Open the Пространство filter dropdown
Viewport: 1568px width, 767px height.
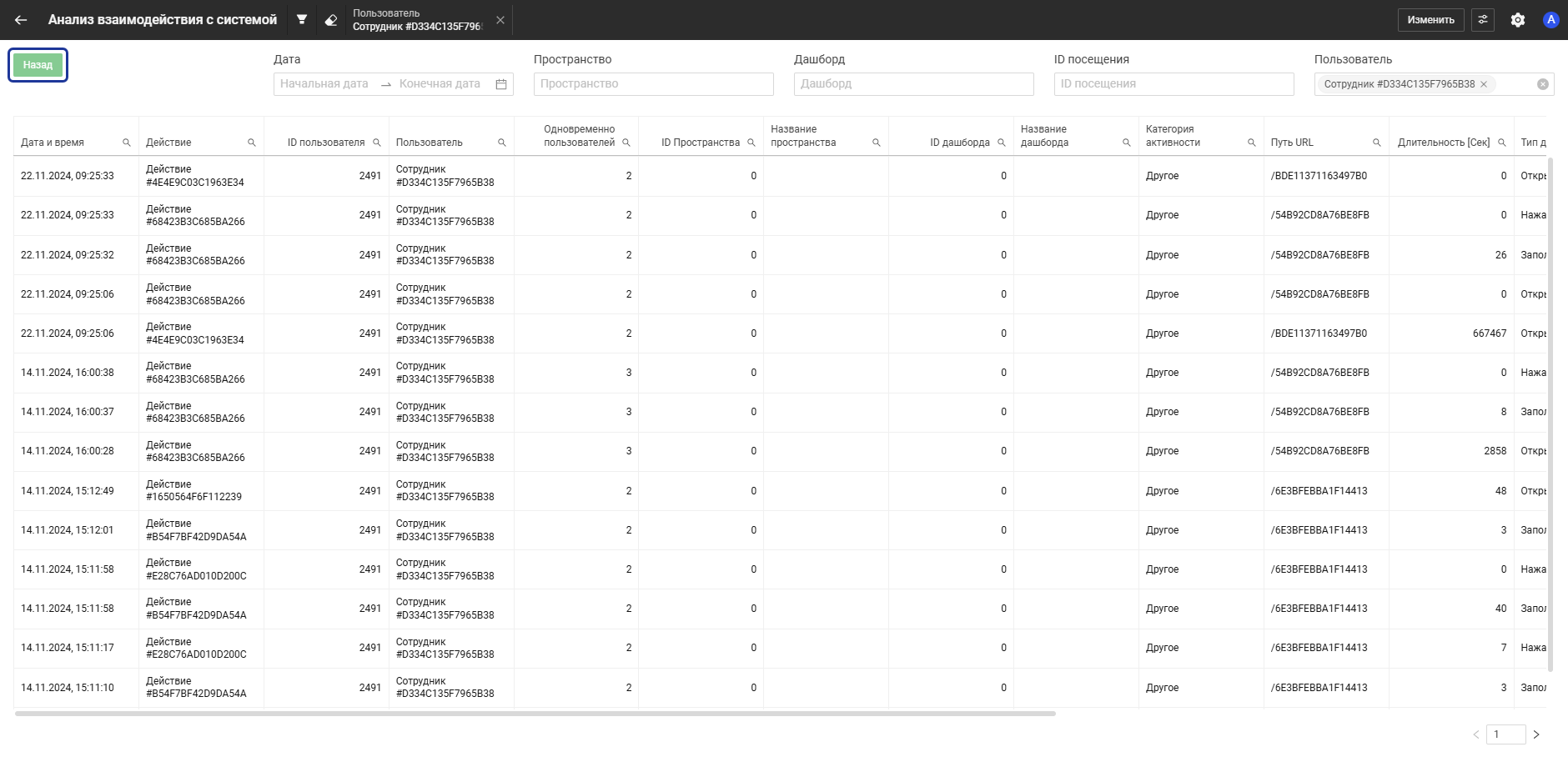click(653, 83)
